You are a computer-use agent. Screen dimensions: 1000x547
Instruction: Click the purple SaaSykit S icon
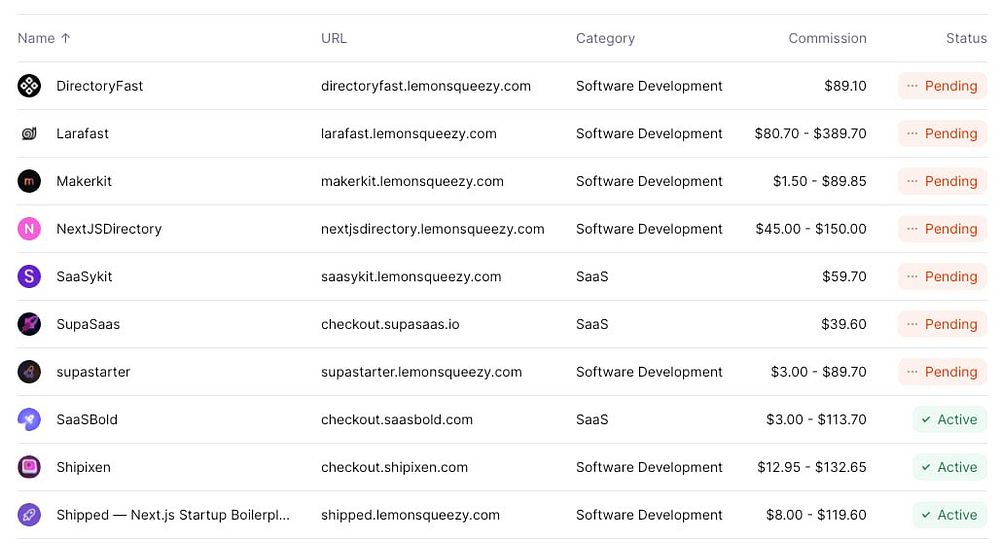click(29, 276)
